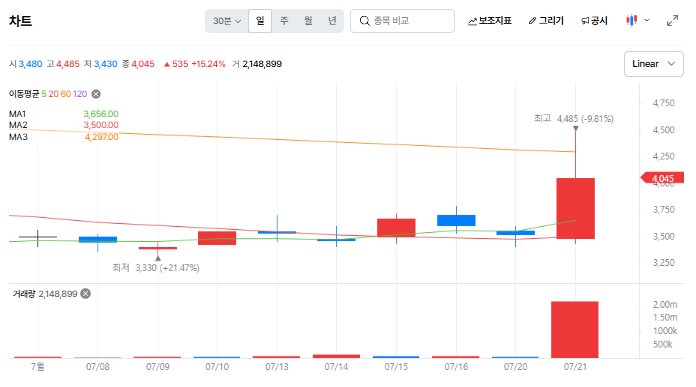Click the 최고 4,485 high marker label
This screenshot has width=696, height=387.
coord(573,118)
